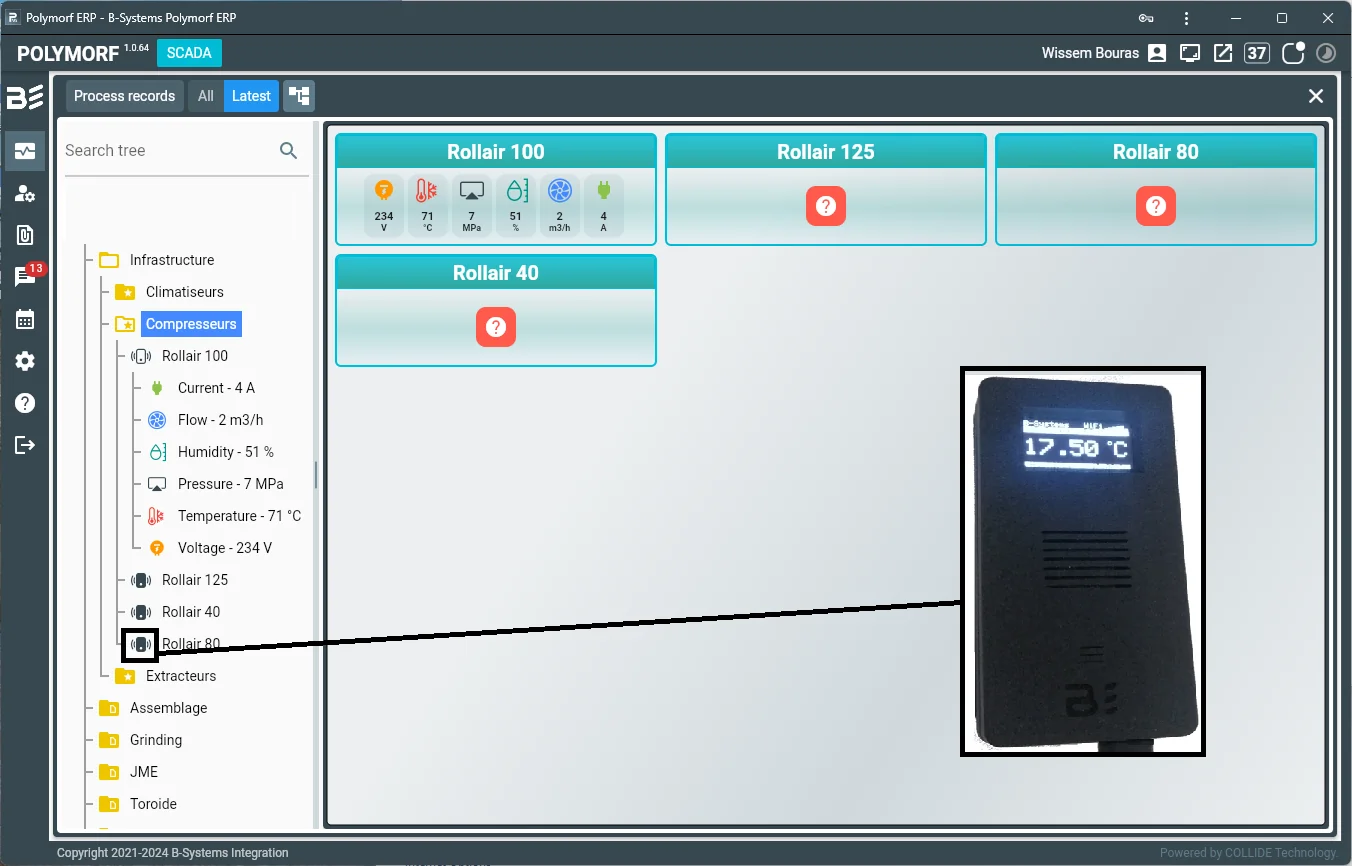Open user settings icon in left sidebar
This screenshot has height=866, width=1352.
(24, 194)
